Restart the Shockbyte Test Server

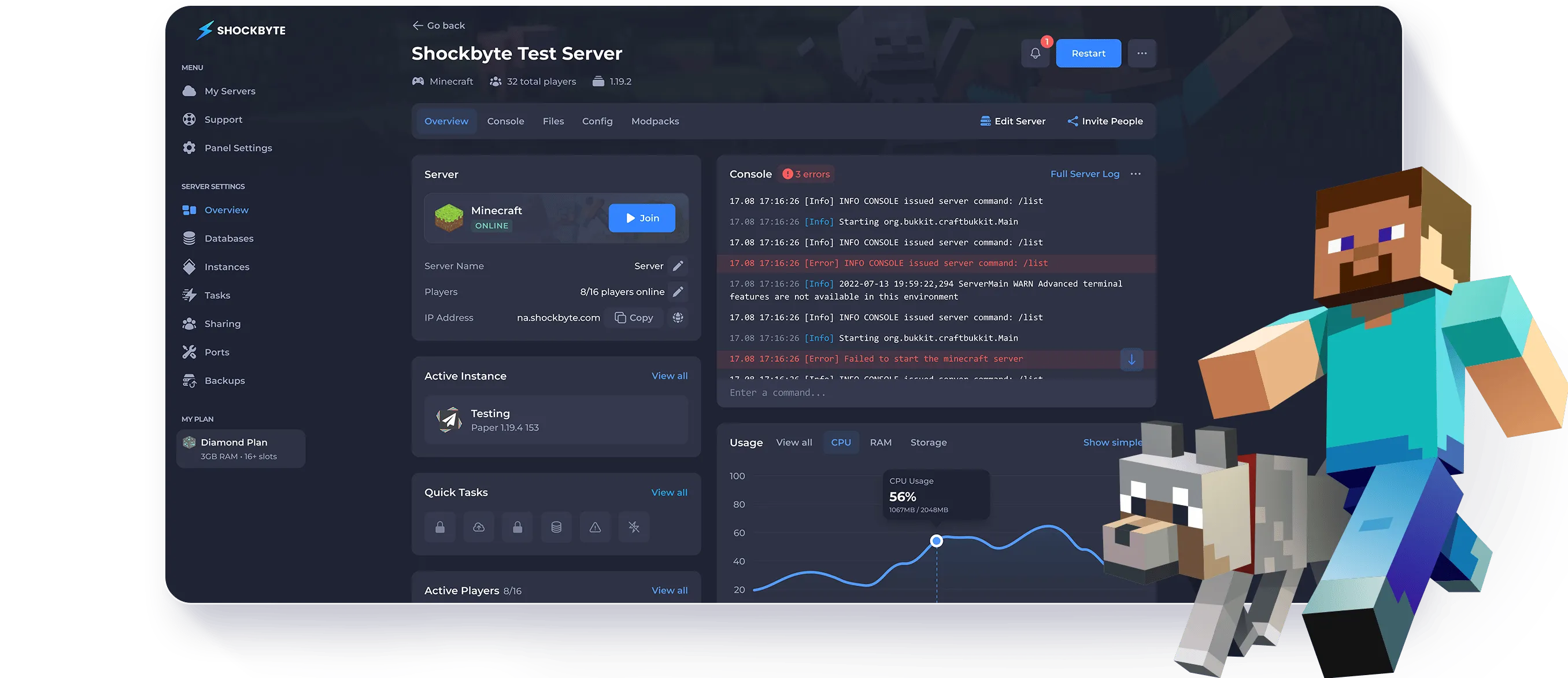click(1088, 53)
